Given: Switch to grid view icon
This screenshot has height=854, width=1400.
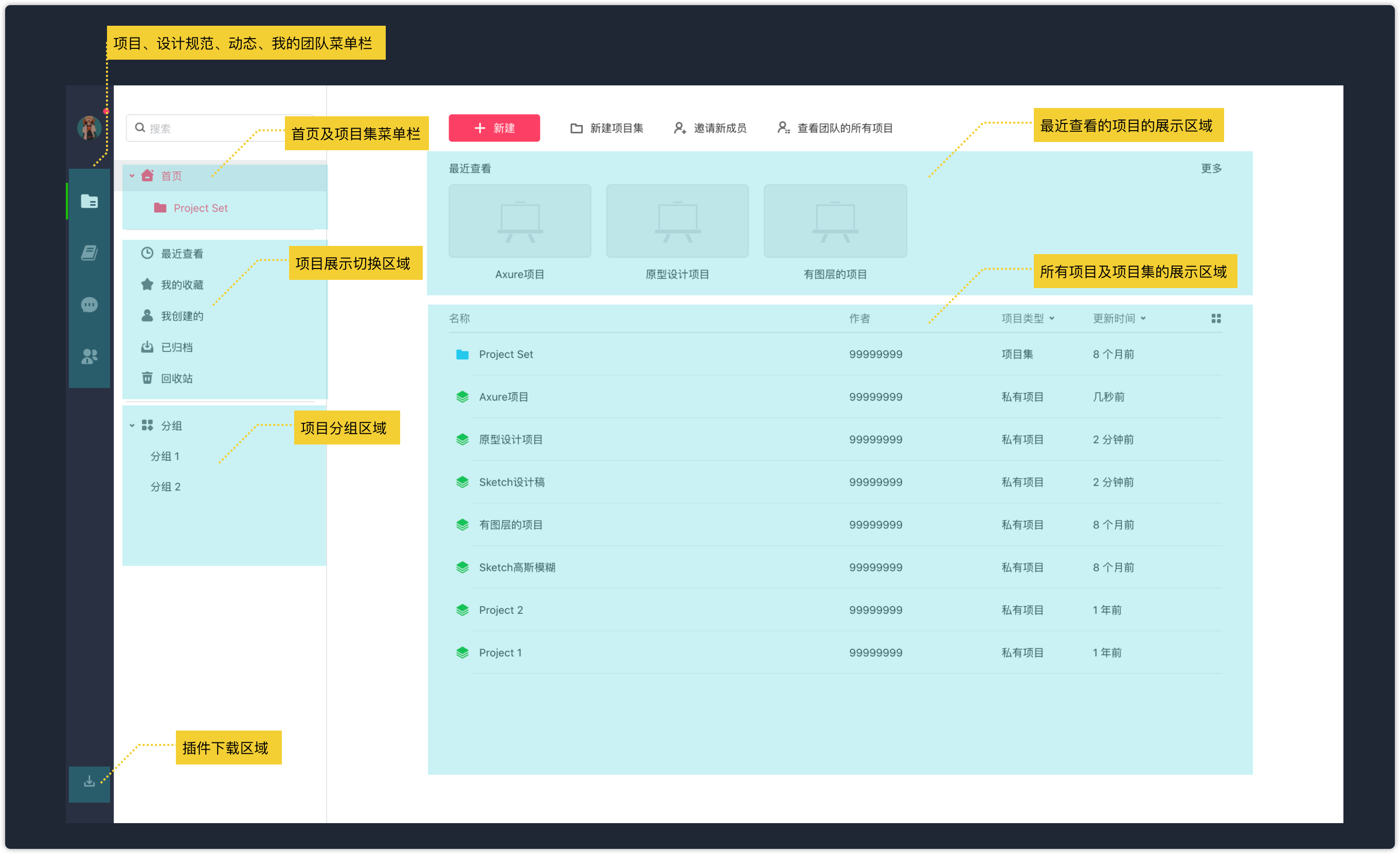Looking at the screenshot, I should 1215,319.
